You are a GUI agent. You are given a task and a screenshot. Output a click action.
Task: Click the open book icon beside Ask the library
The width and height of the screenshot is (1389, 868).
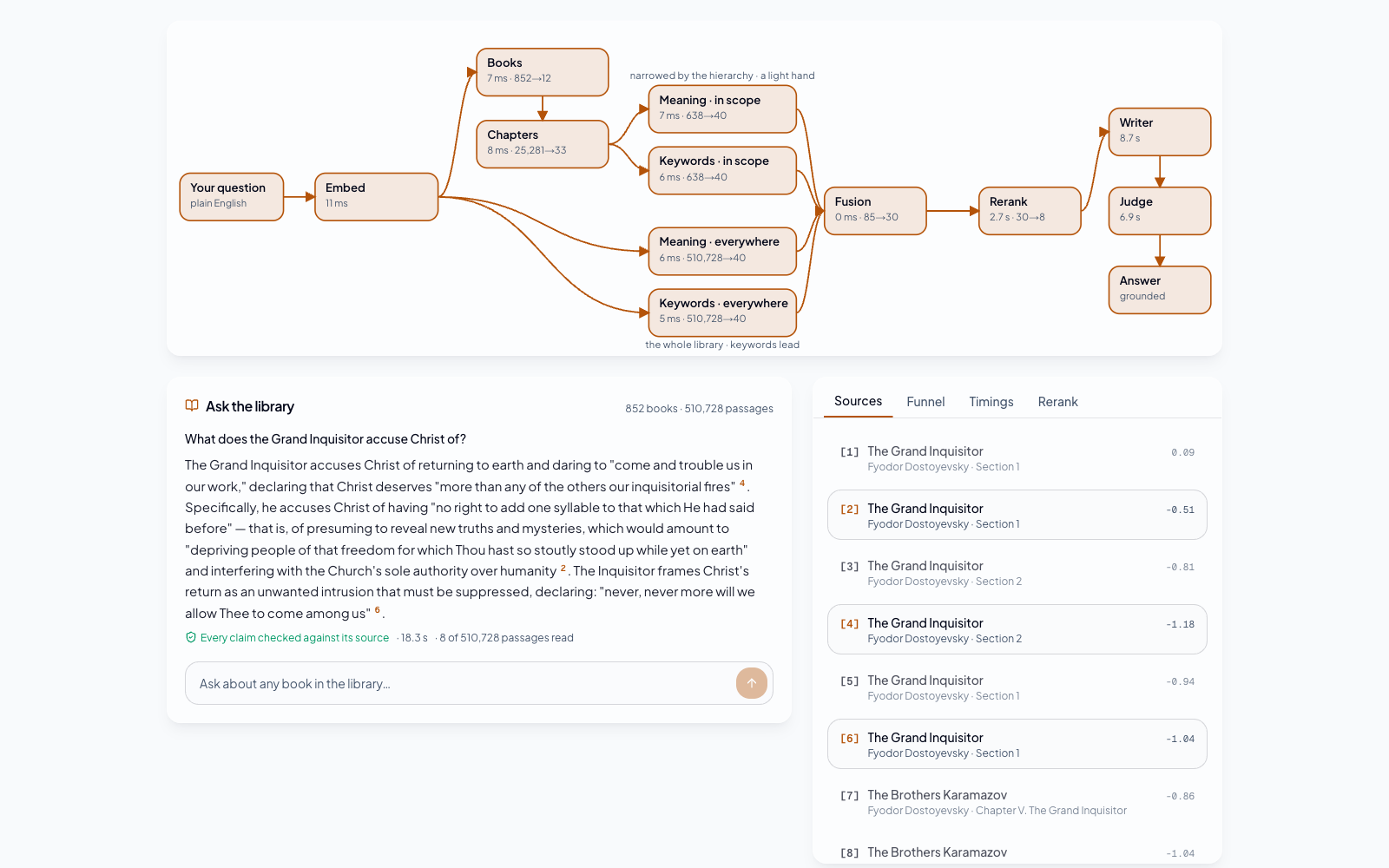click(x=192, y=405)
